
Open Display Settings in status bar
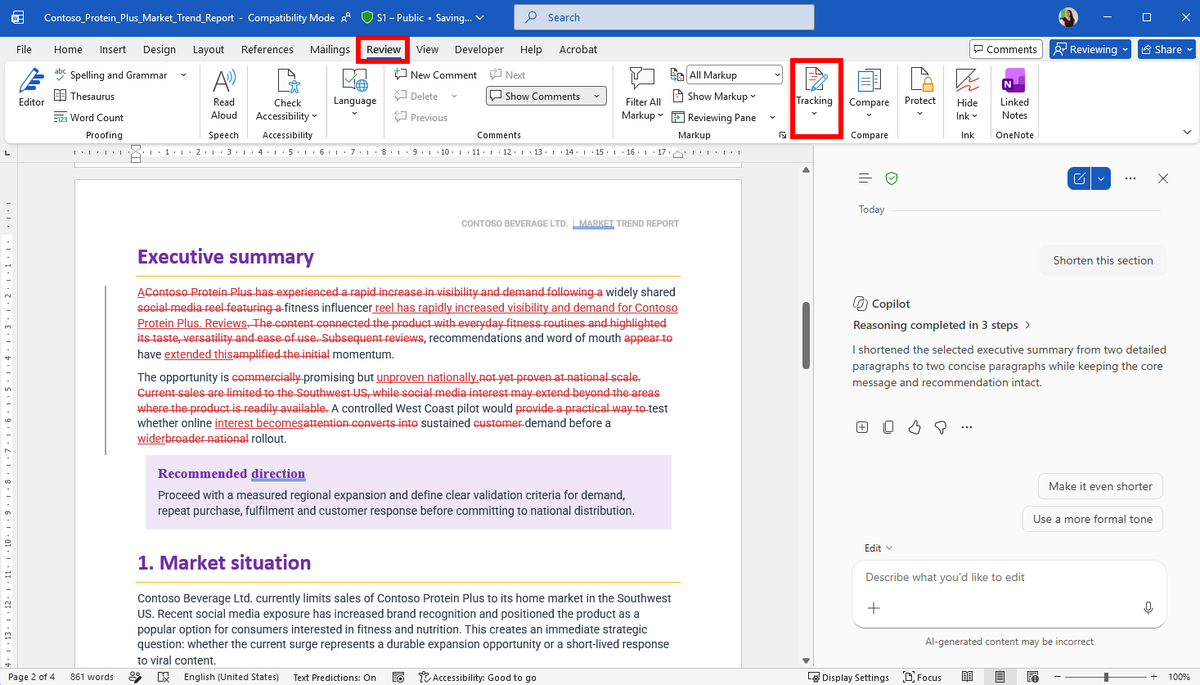click(x=848, y=677)
